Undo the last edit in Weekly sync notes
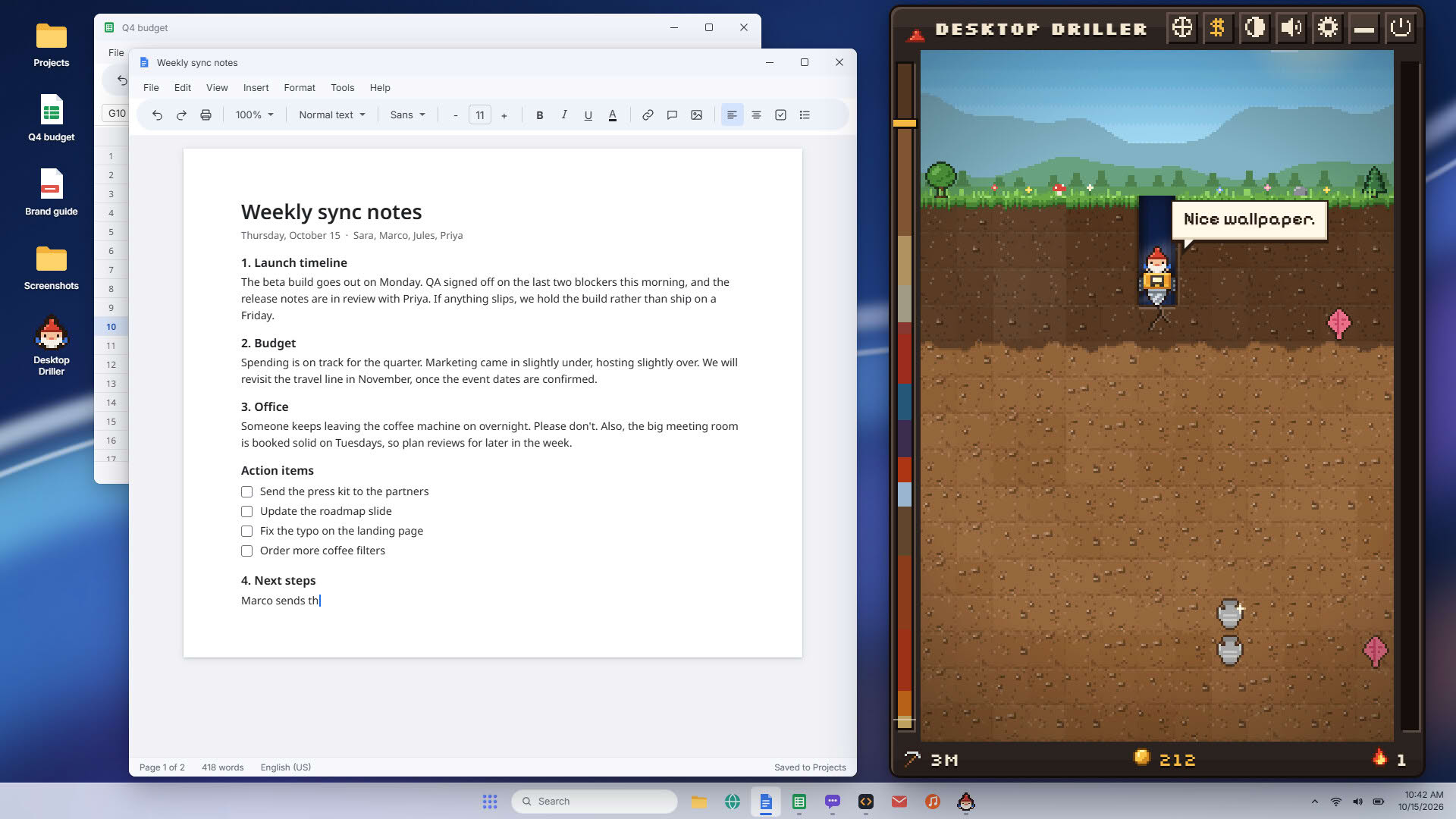This screenshot has height=819, width=1456. 157,115
